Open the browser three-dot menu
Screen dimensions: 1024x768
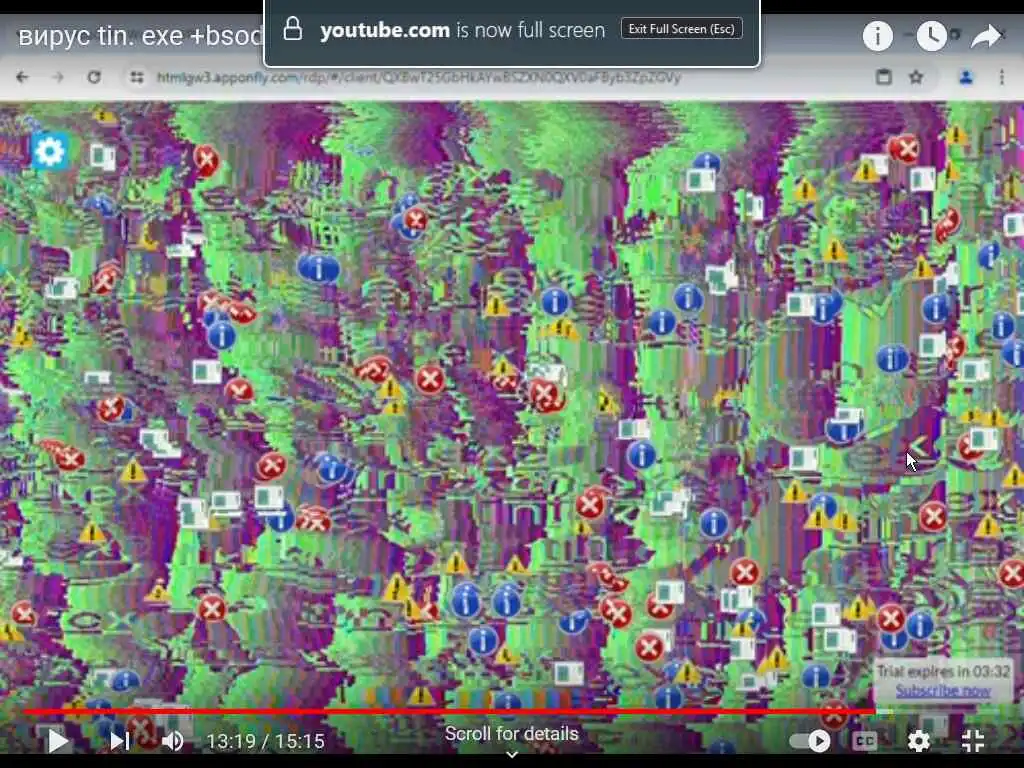(1002, 77)
